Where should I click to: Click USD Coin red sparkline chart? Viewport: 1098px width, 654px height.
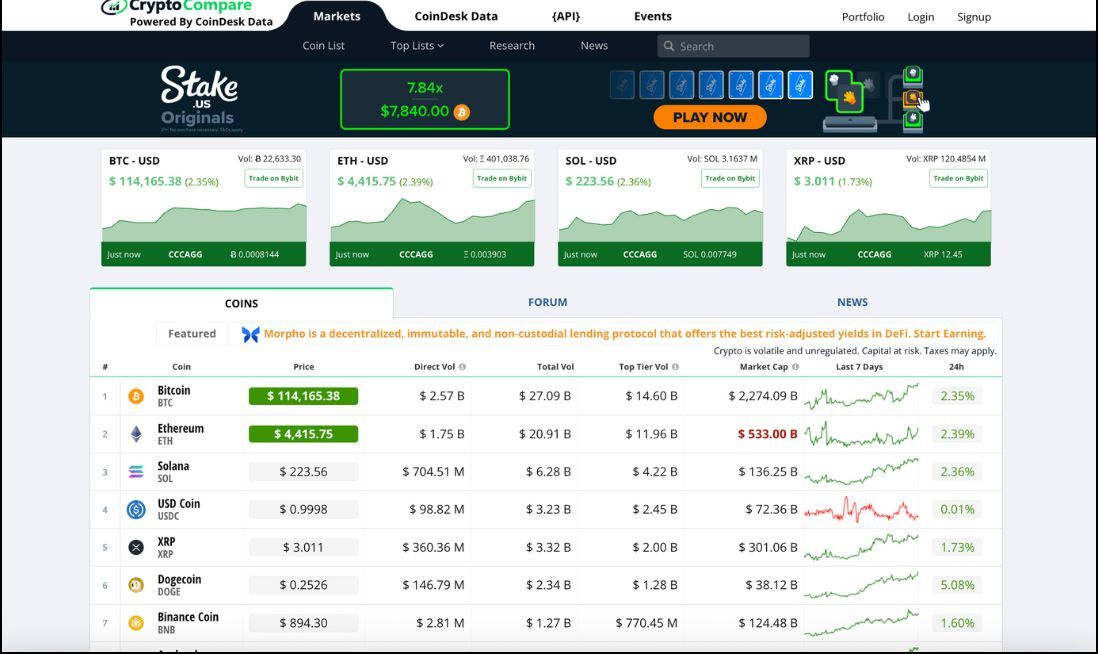861,510
